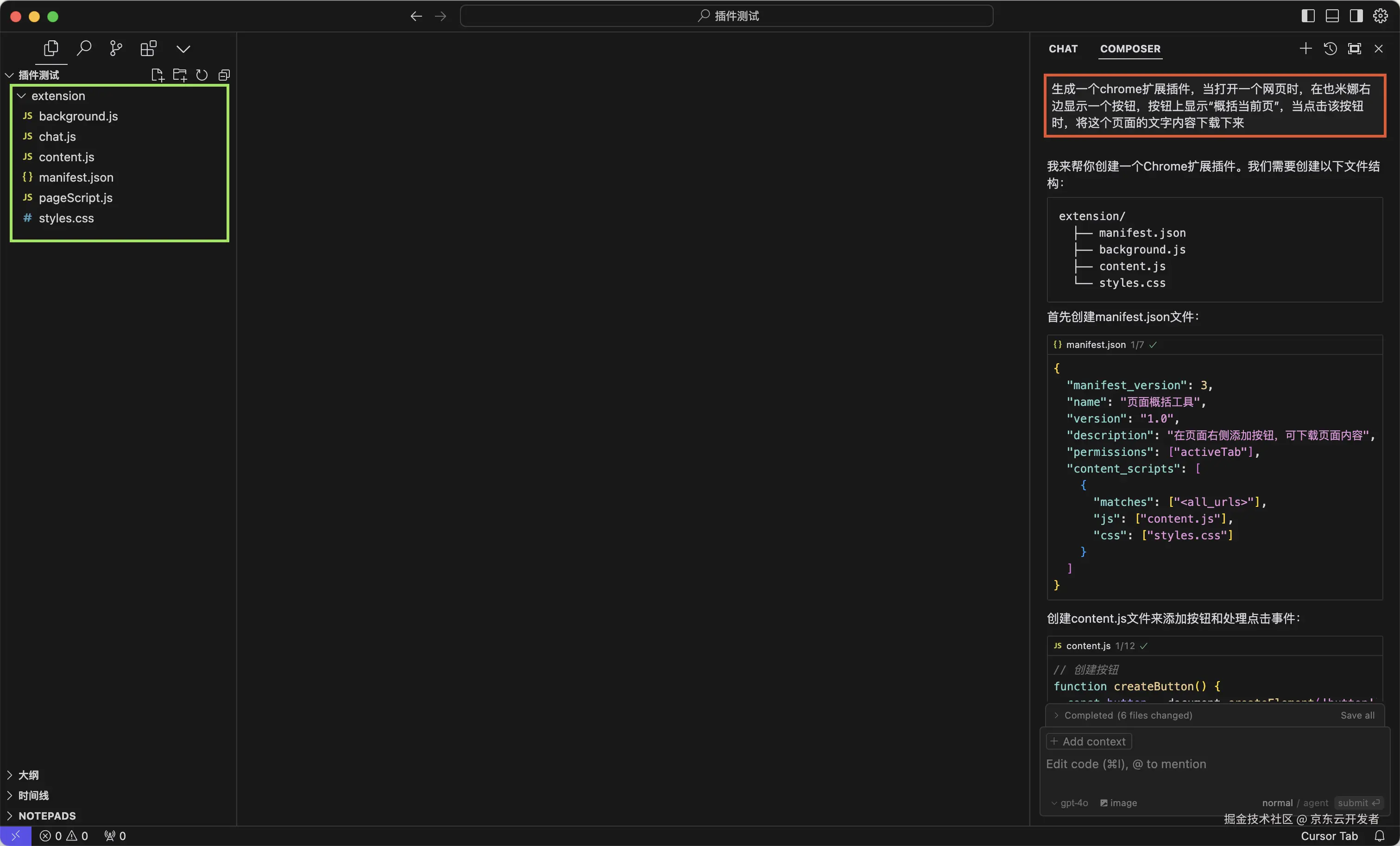Screen dimensions: 1400x846
Task: Click the Save all button
Action: pos(1357,715)
